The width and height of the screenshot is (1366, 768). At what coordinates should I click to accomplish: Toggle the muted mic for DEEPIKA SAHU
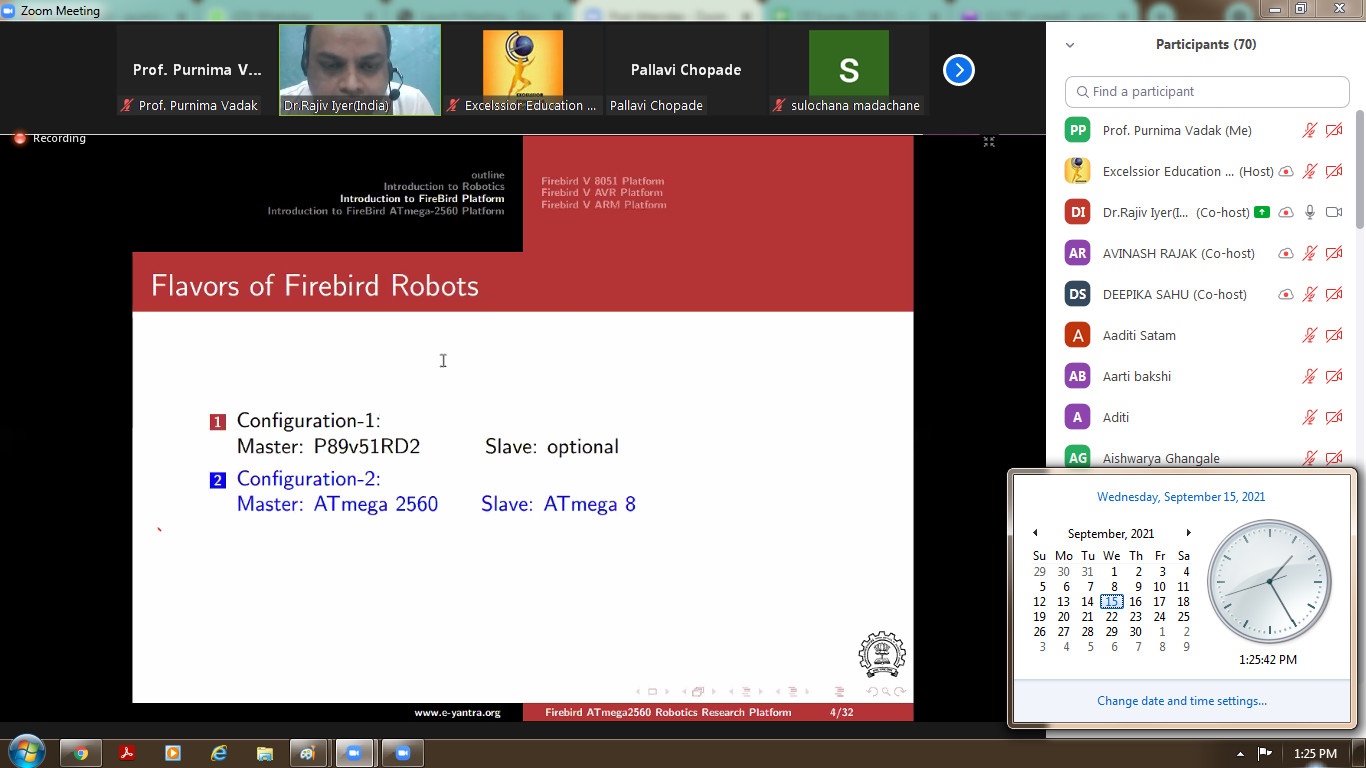pos(1309,295)
